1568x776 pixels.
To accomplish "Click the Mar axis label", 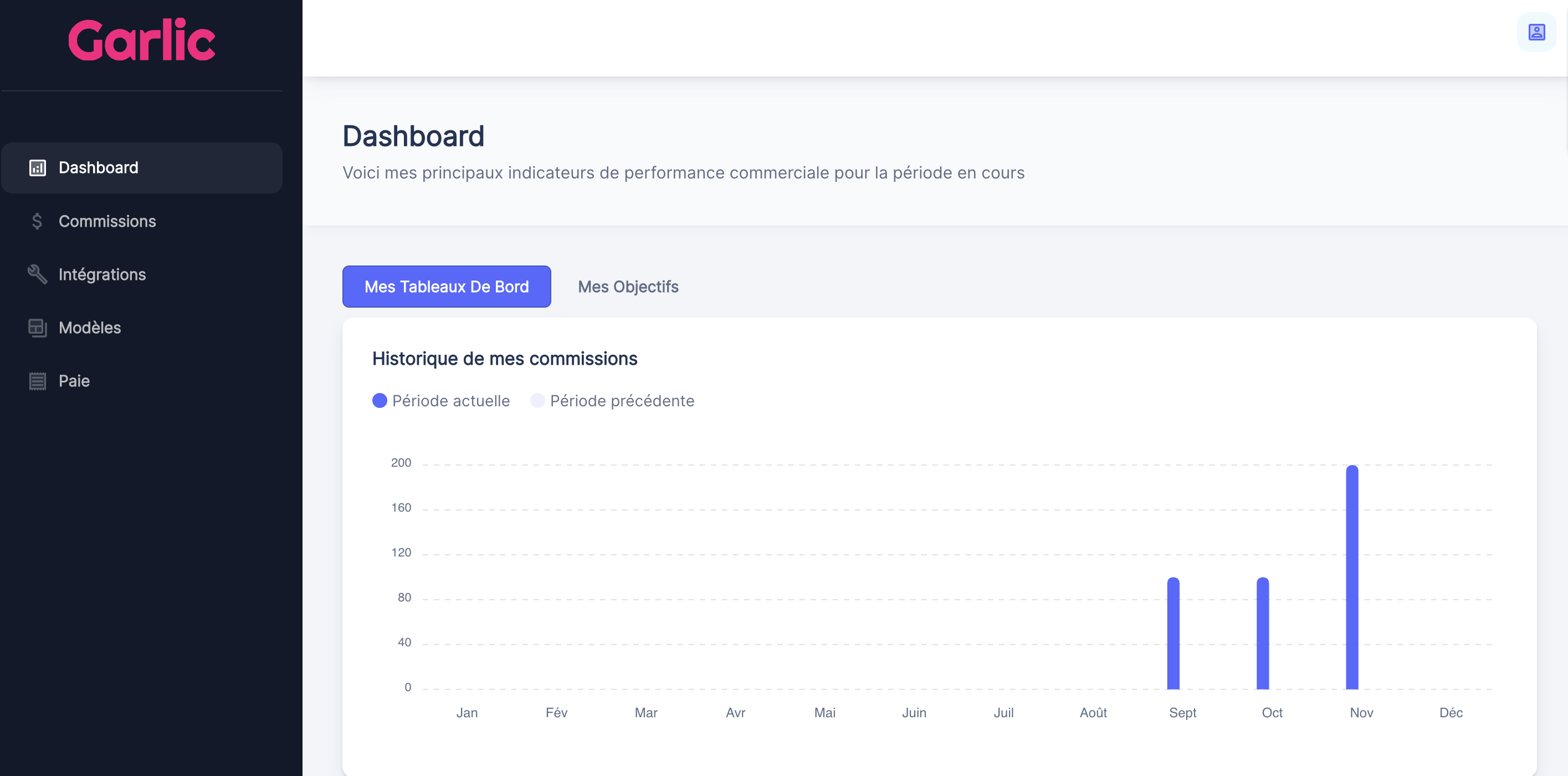I will pos(646,712).
